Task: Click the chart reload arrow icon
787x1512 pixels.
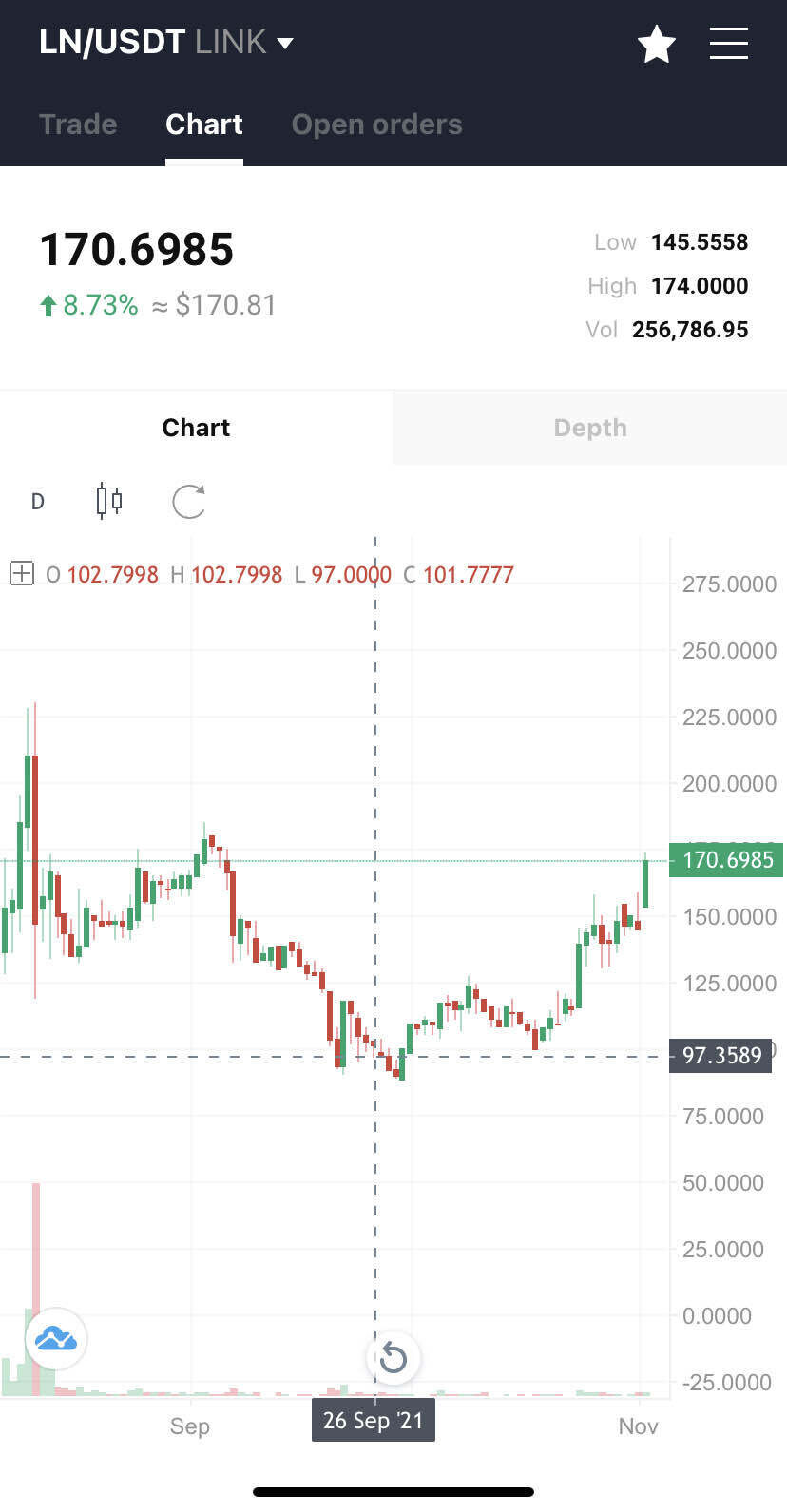Action: coord(188,501)
